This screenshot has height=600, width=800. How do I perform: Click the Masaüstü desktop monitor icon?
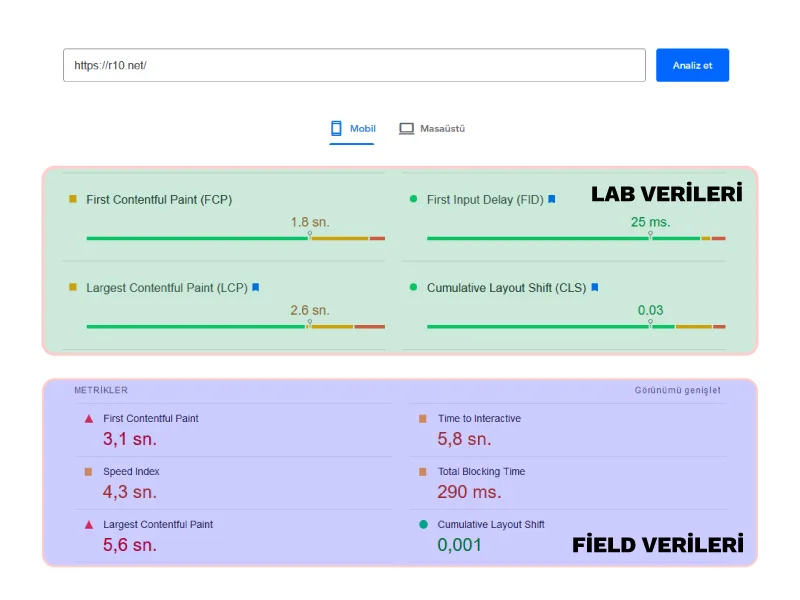pos(406,129)
